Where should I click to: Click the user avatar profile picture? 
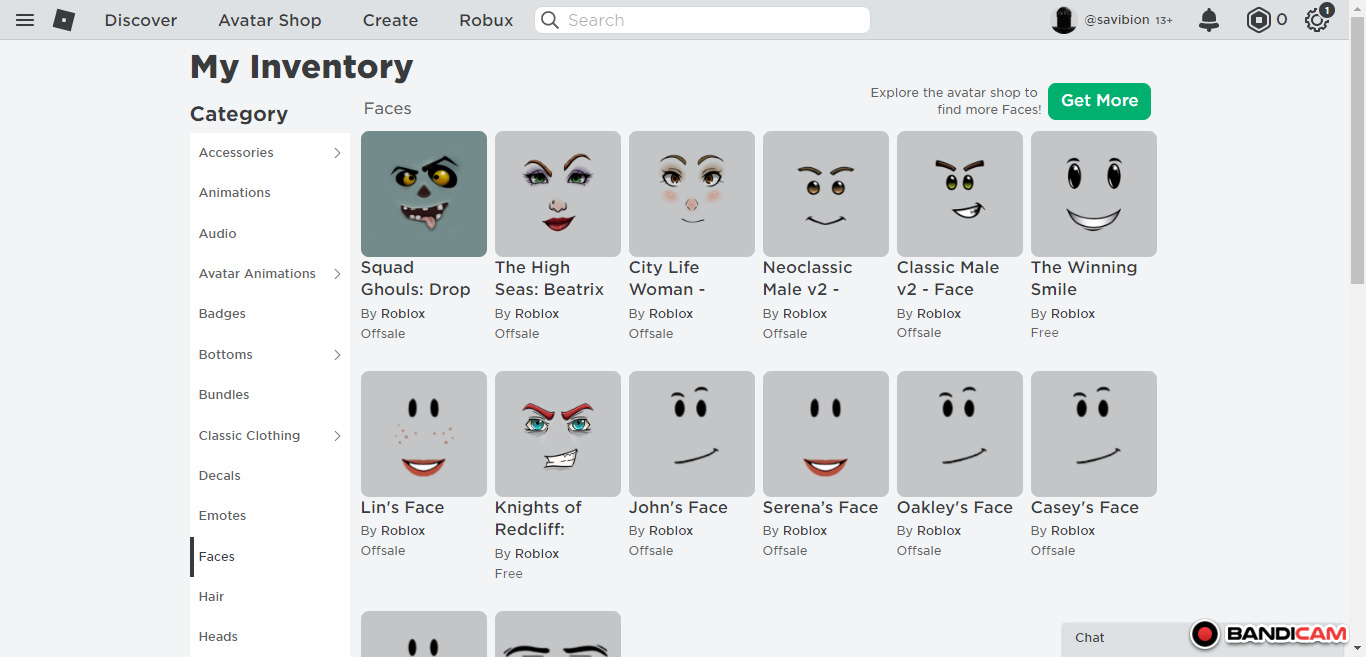(1063, 20)
